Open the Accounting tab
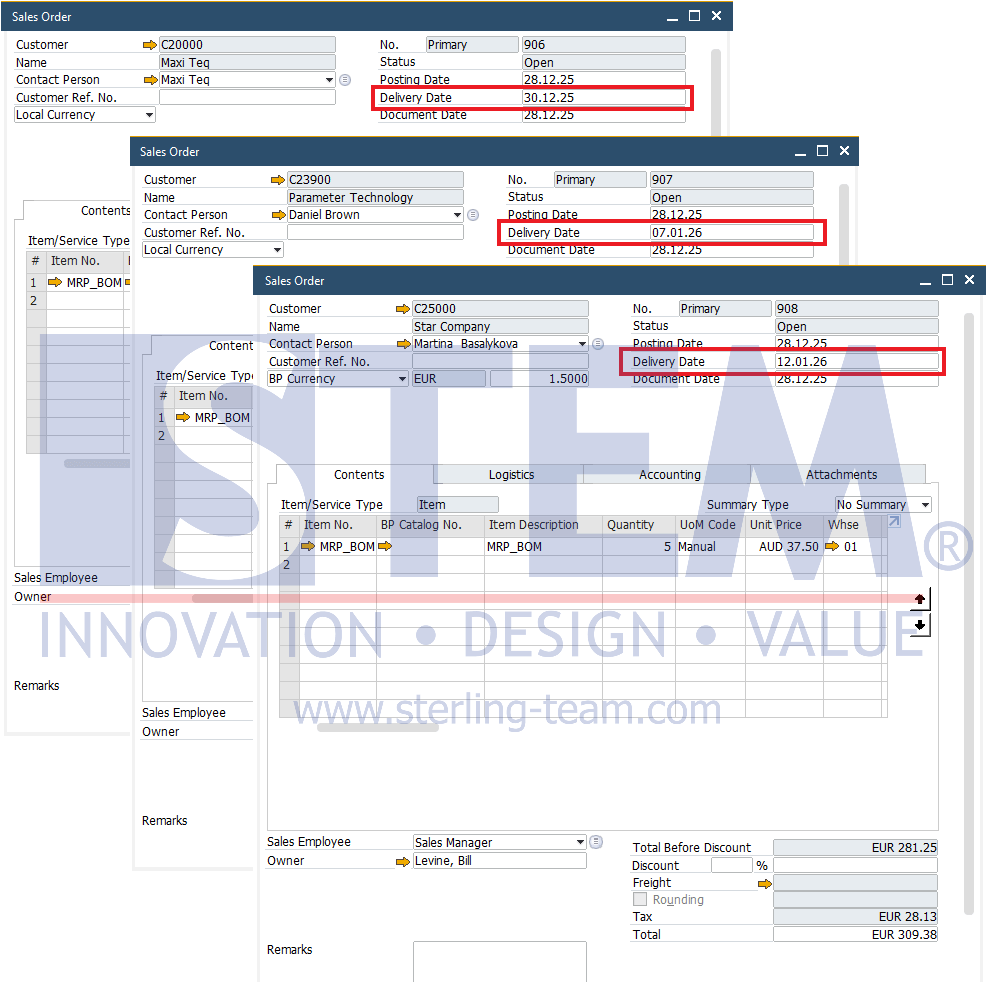 pos(669,475)
